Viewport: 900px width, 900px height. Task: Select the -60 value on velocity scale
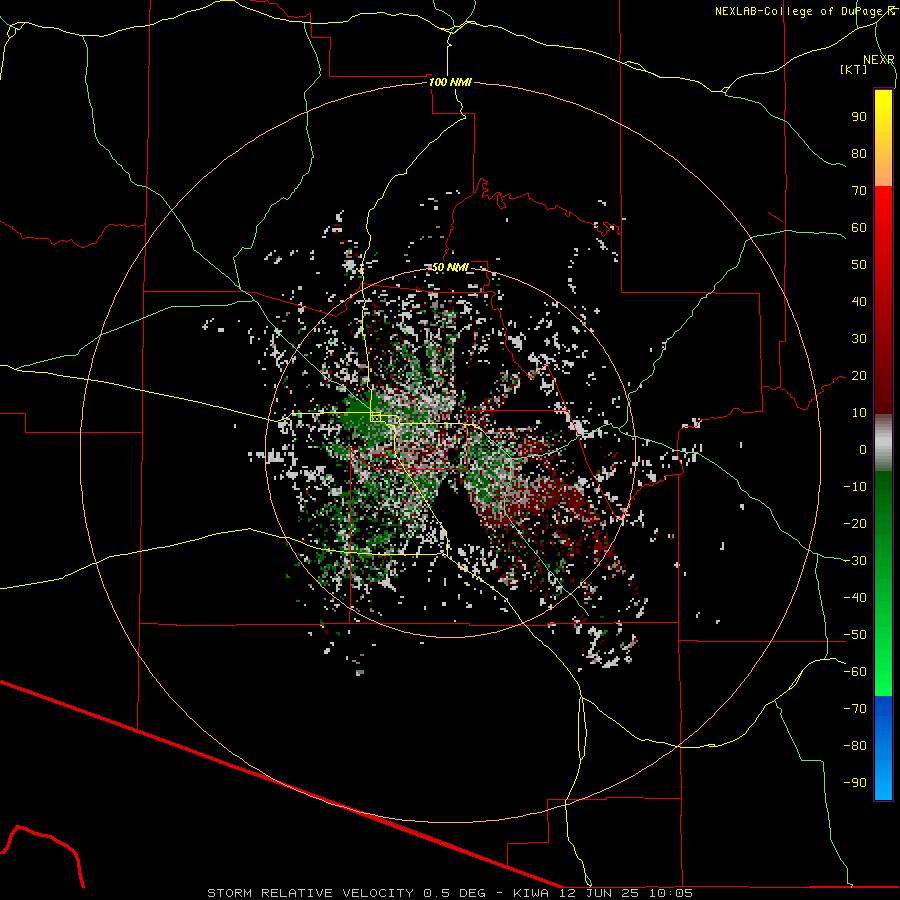(x=855, y=672)
